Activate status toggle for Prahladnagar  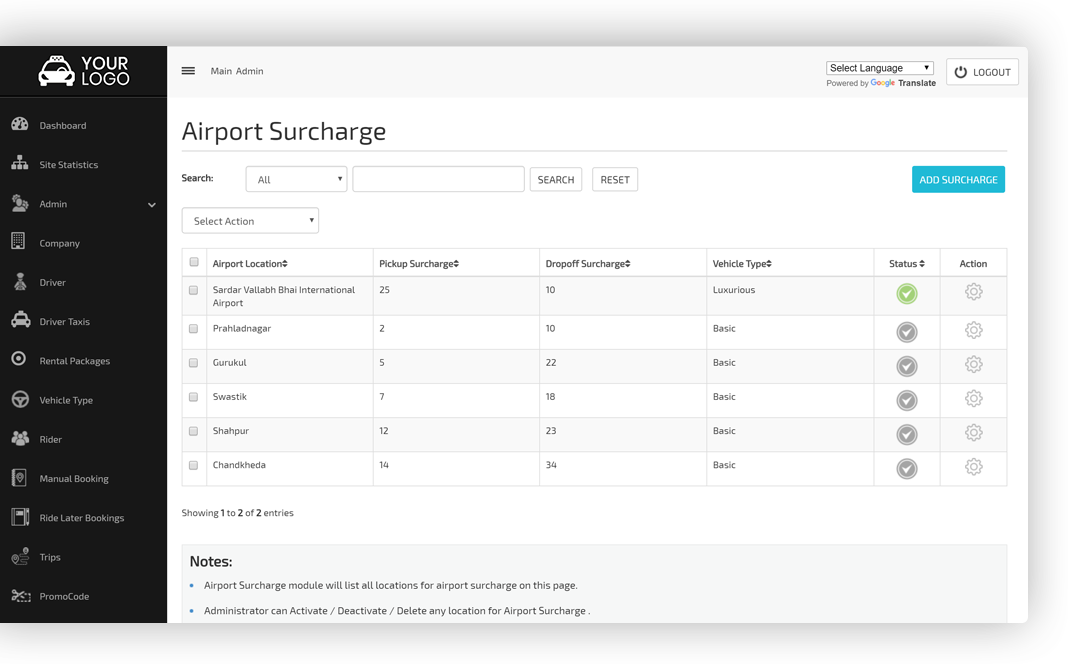[906, 331]
